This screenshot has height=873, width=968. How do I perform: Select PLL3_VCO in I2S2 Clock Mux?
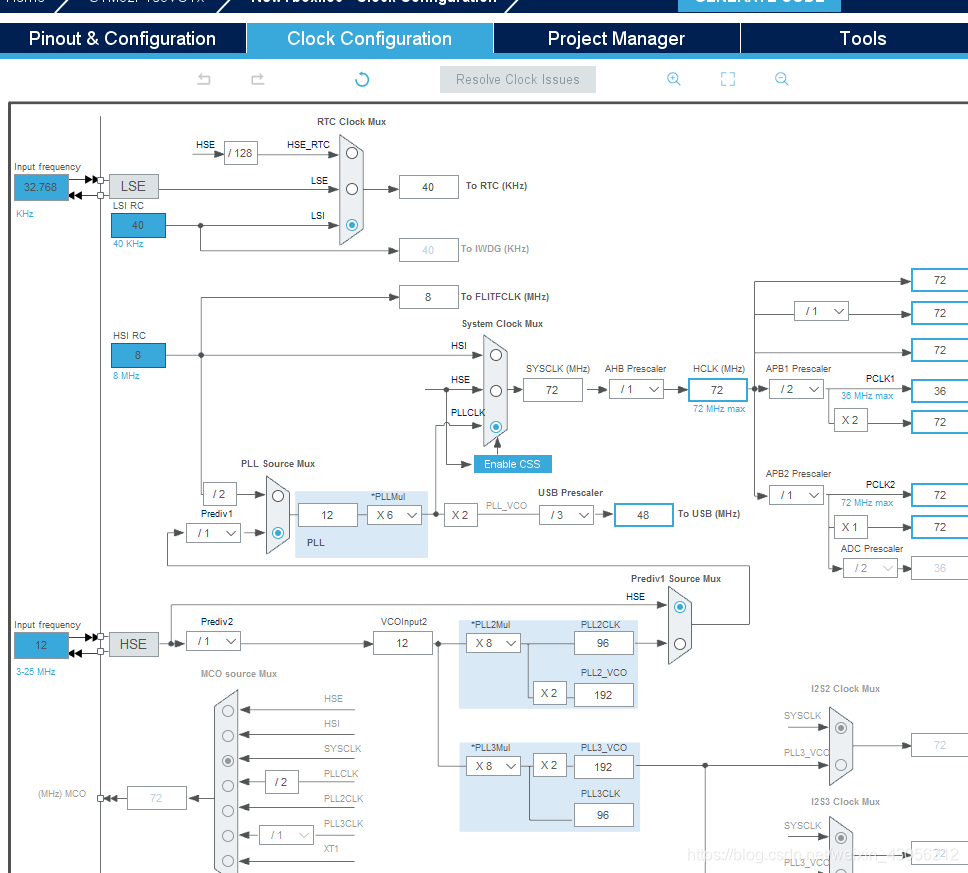click(841, 765)
